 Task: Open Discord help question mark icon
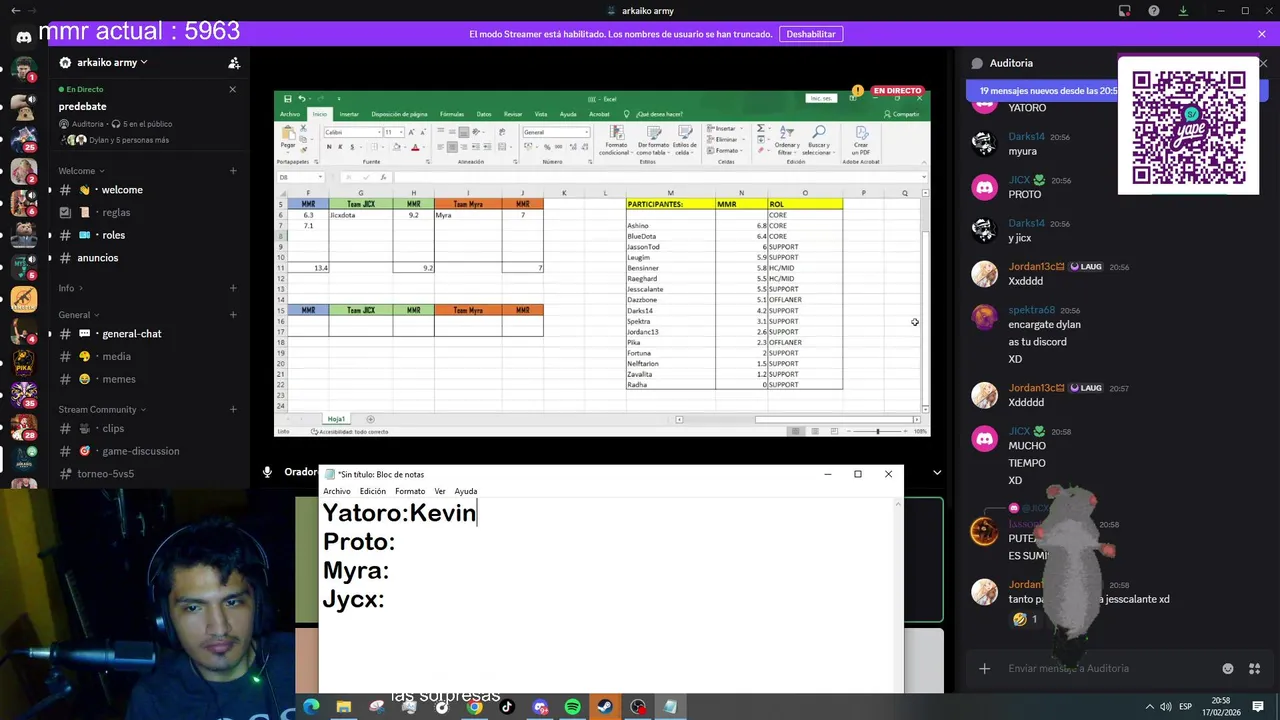1154,10
